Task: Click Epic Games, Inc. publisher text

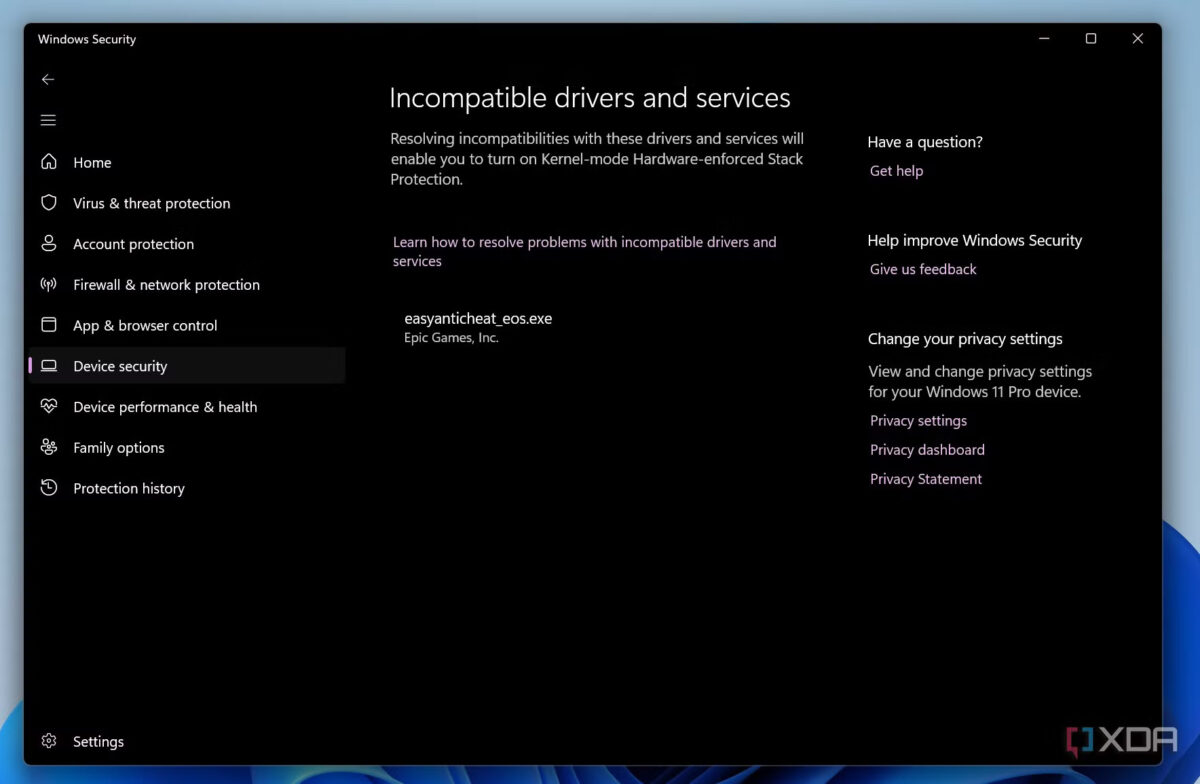Action: (451, 338)
